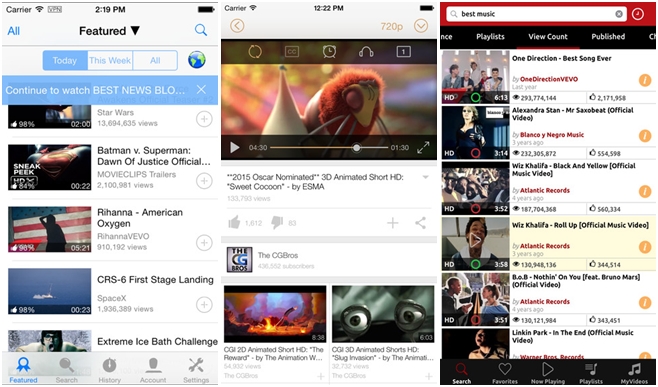Toggle headphones audio-only mode
The width and height of the screenshot is (658, 387).
pos(366,52)
